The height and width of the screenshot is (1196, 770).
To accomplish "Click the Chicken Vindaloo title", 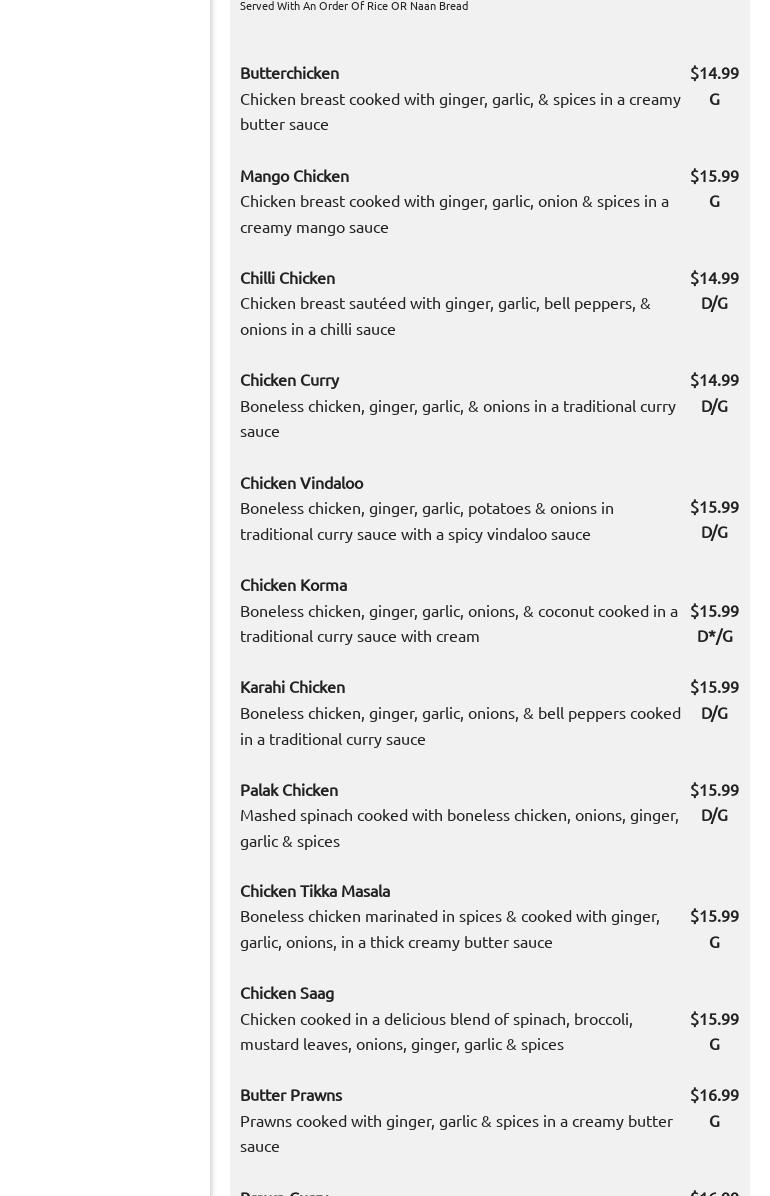I will click(301, 483).
